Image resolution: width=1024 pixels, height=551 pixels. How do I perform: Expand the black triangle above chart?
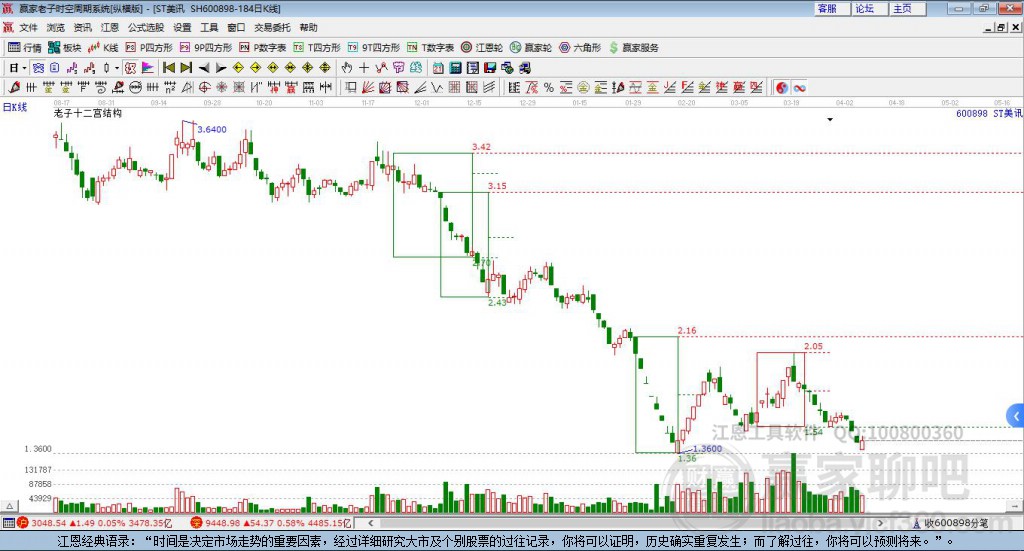(830, 119)
